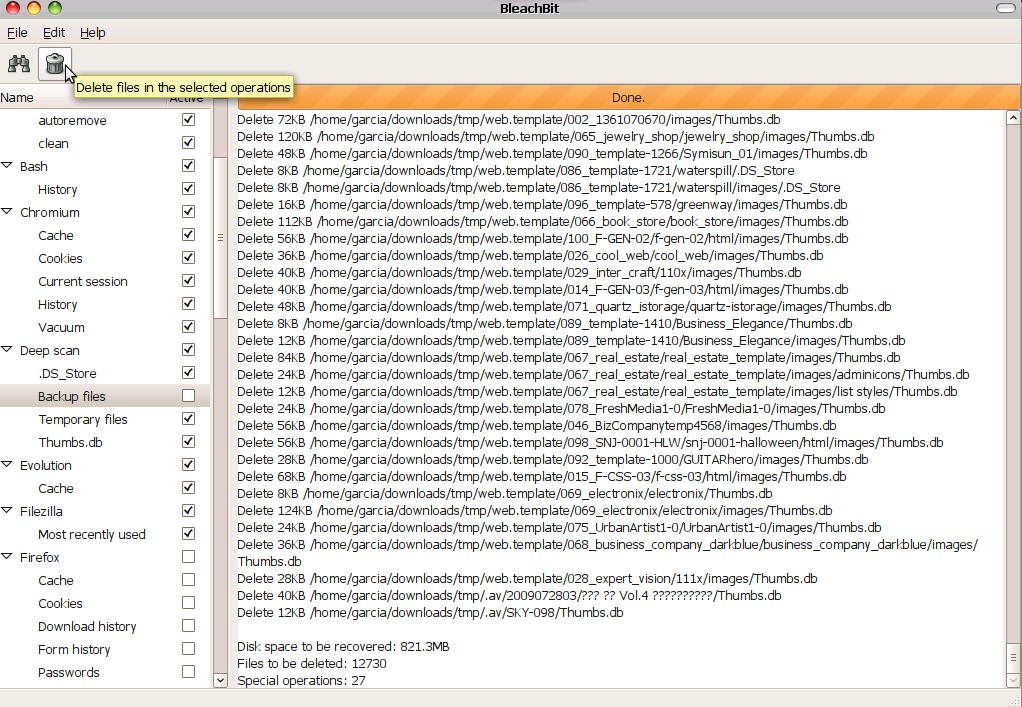This screenshot has width=1022, height=707.
Task: Toggle the Bash group checkbox
Action: coord(188,166)
